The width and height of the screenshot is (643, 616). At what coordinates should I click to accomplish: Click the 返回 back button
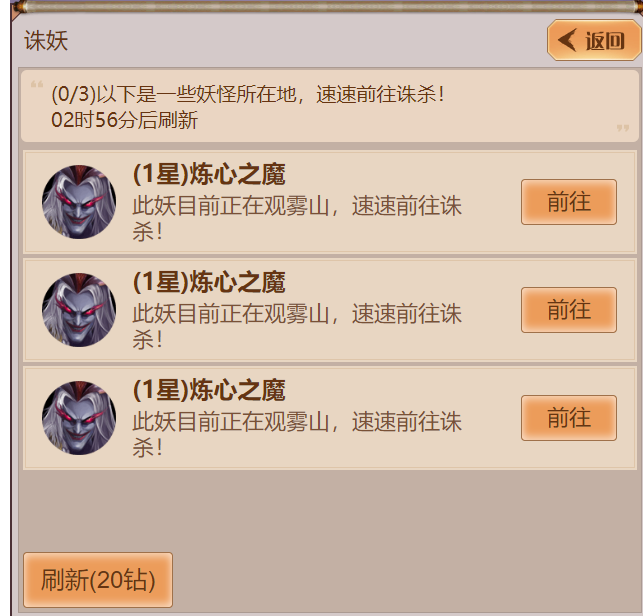tap(594, 41)
